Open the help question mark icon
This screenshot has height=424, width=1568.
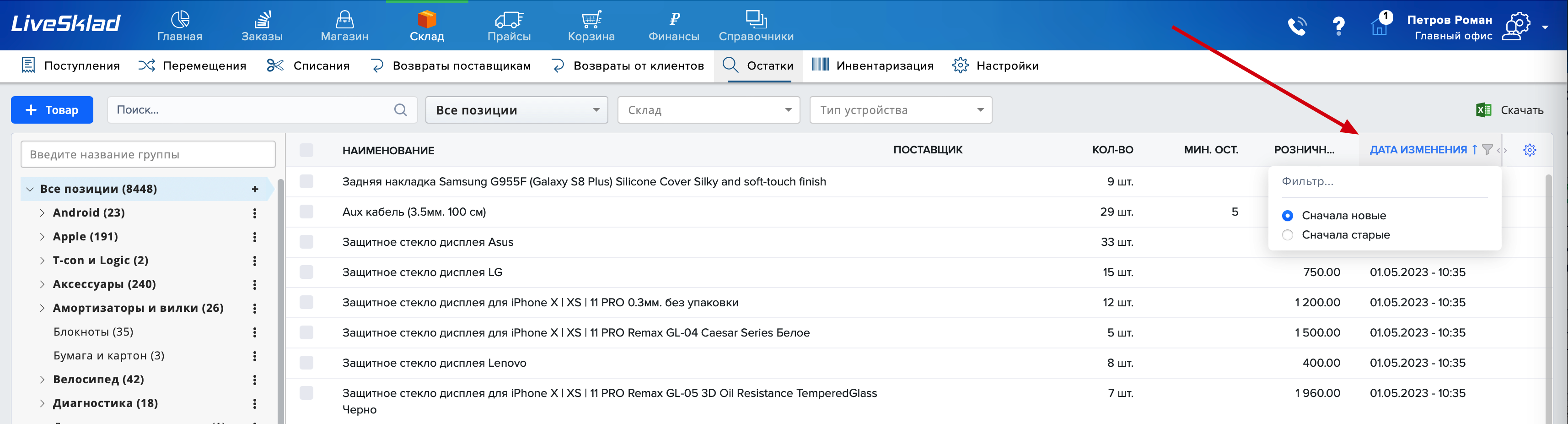point(1338,26)
